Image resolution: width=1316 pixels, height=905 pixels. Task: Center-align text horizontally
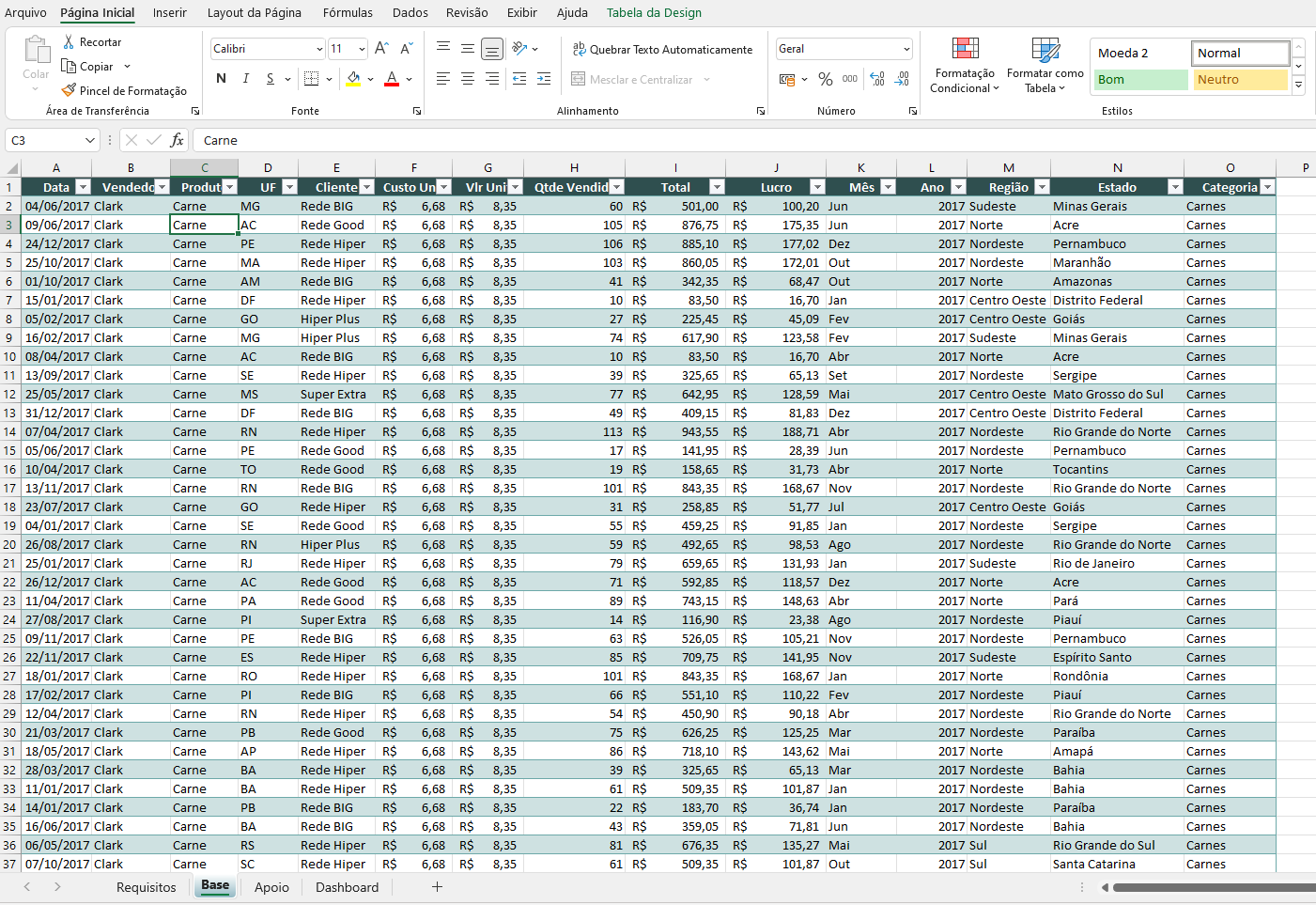468,80
